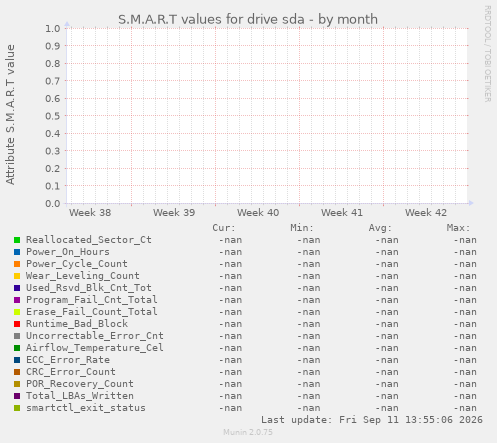
Task: Click the Cur: column header
Action: pos(224,228)
